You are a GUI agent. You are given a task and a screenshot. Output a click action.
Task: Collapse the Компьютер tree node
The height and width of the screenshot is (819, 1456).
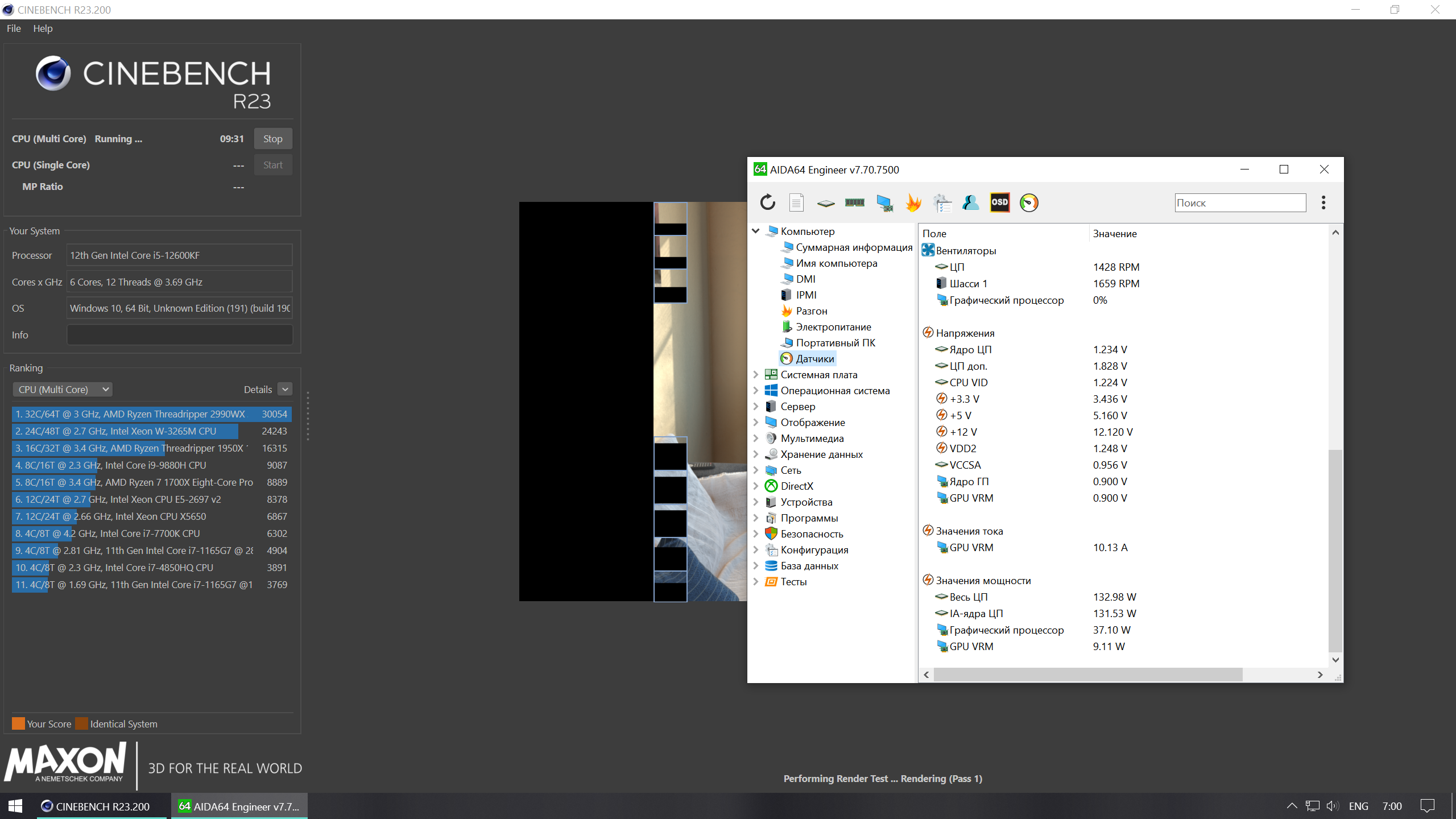(756, 231)
